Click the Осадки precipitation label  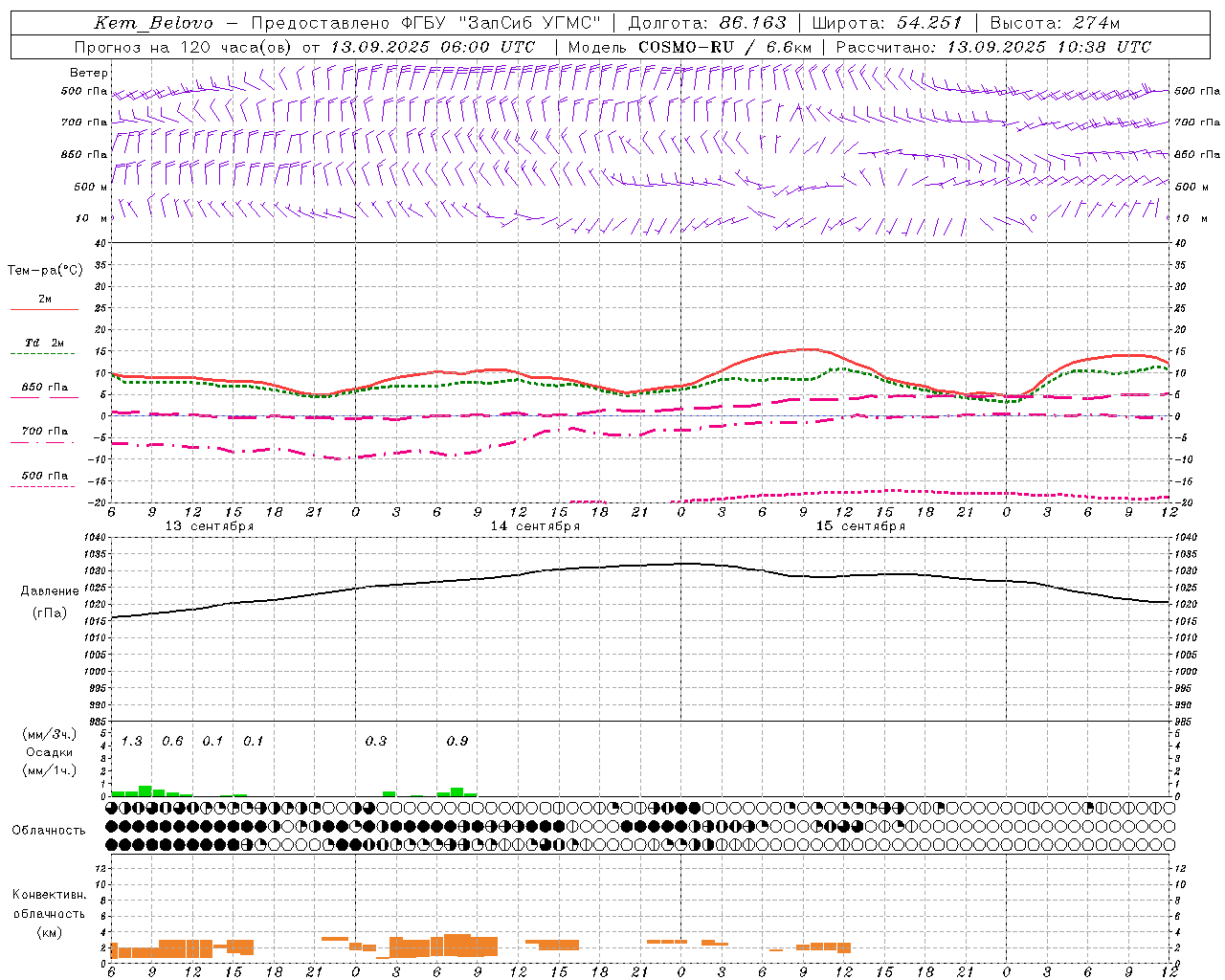49,752
